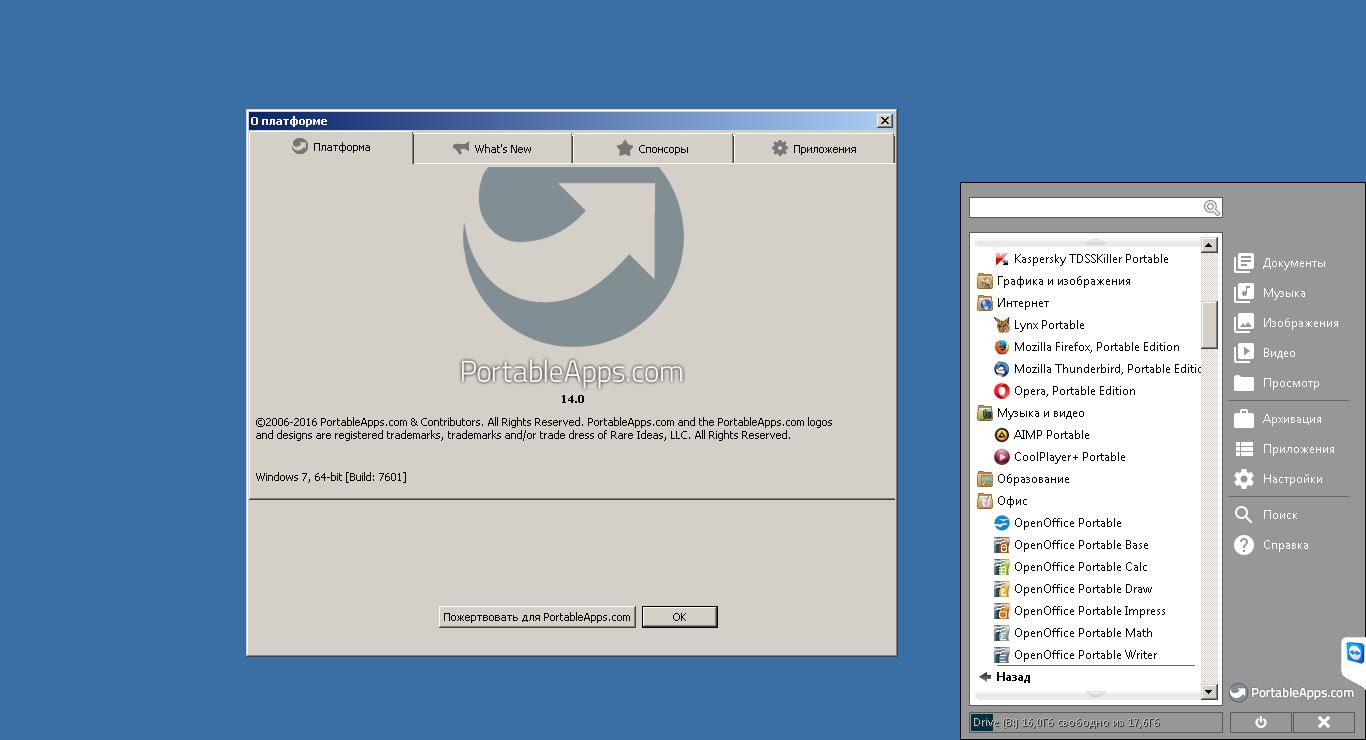Click the Просмотр folder icon
The height and width of the screenshot is (740, 1366).
coord(1243,383)
